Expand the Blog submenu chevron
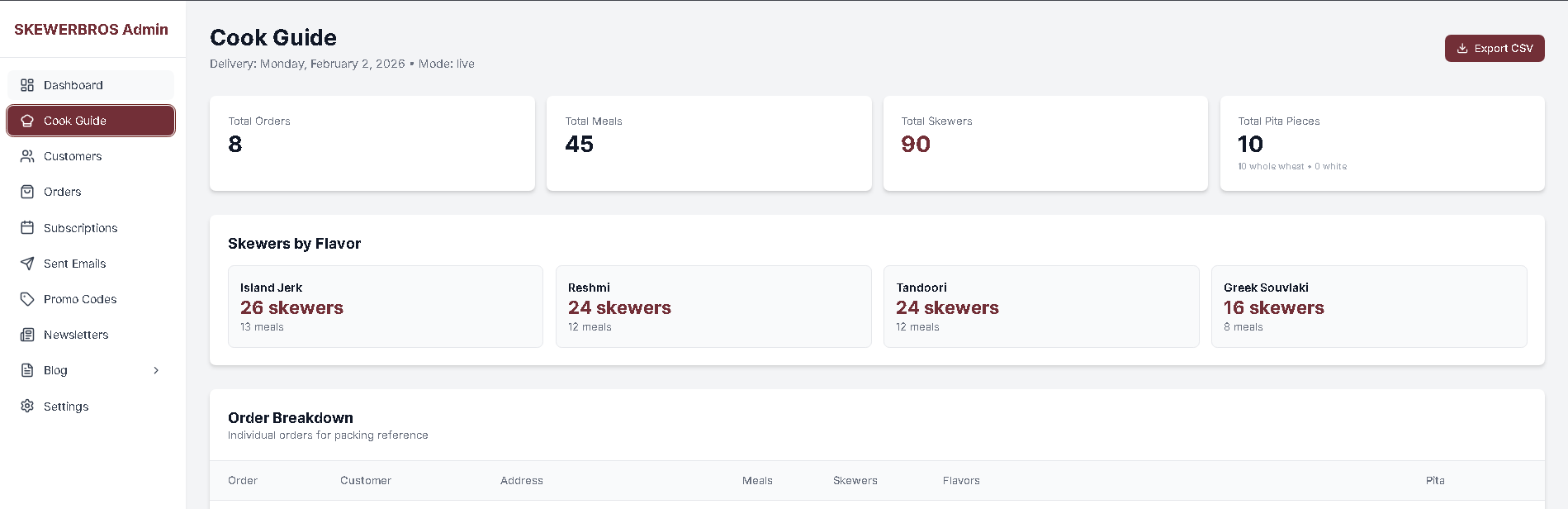 pos(156,370)
